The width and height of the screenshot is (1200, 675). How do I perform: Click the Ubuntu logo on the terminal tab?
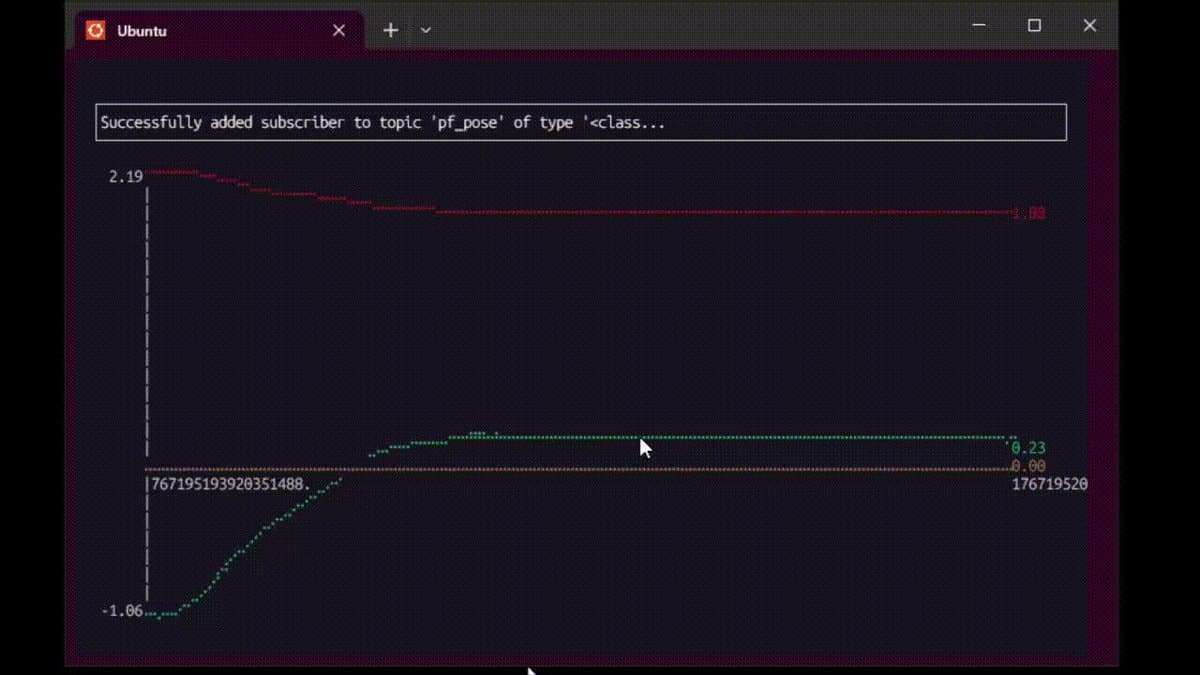[95, 30]
